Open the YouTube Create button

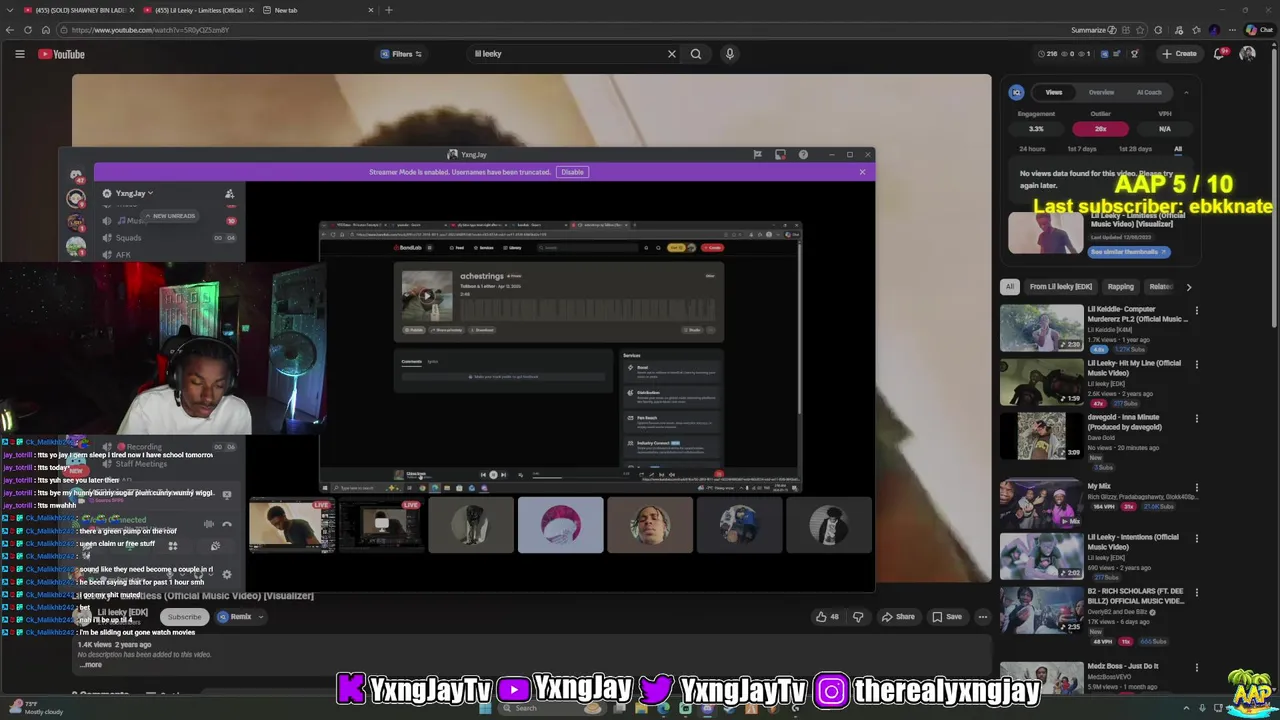point(1179,54)
